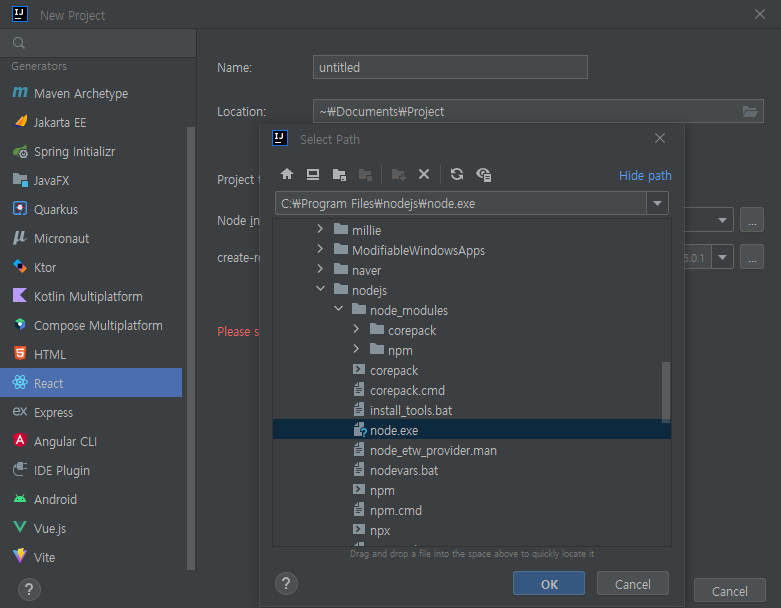781x608 pixels.
Task: Go to home directory in Select Path
Action: tap(287, 174)
